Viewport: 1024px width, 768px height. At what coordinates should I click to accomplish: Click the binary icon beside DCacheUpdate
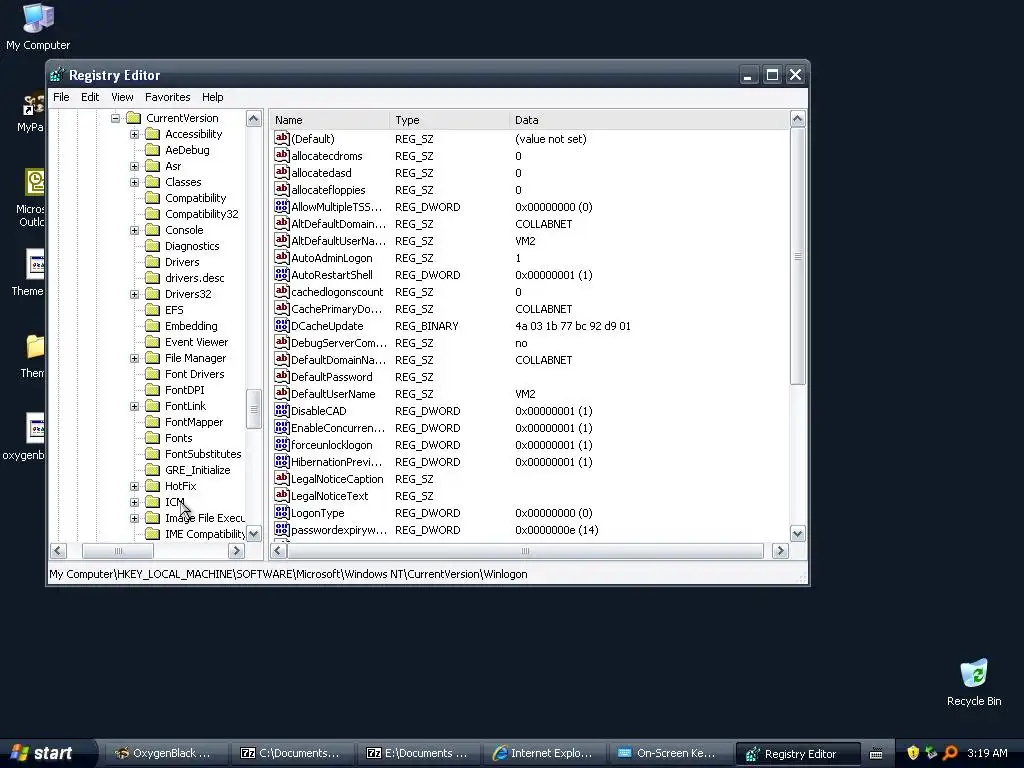tap(281, 325)
